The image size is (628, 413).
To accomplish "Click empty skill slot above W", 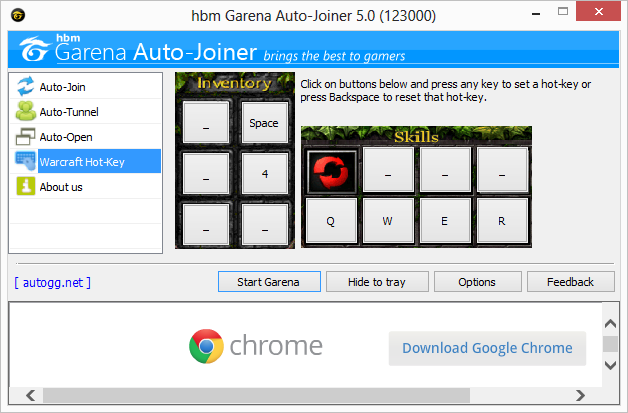I will 388,170.
